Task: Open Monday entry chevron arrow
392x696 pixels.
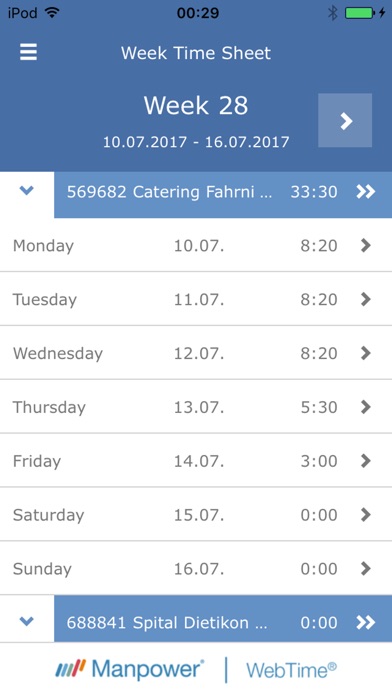Action: [x=366, y=245]
